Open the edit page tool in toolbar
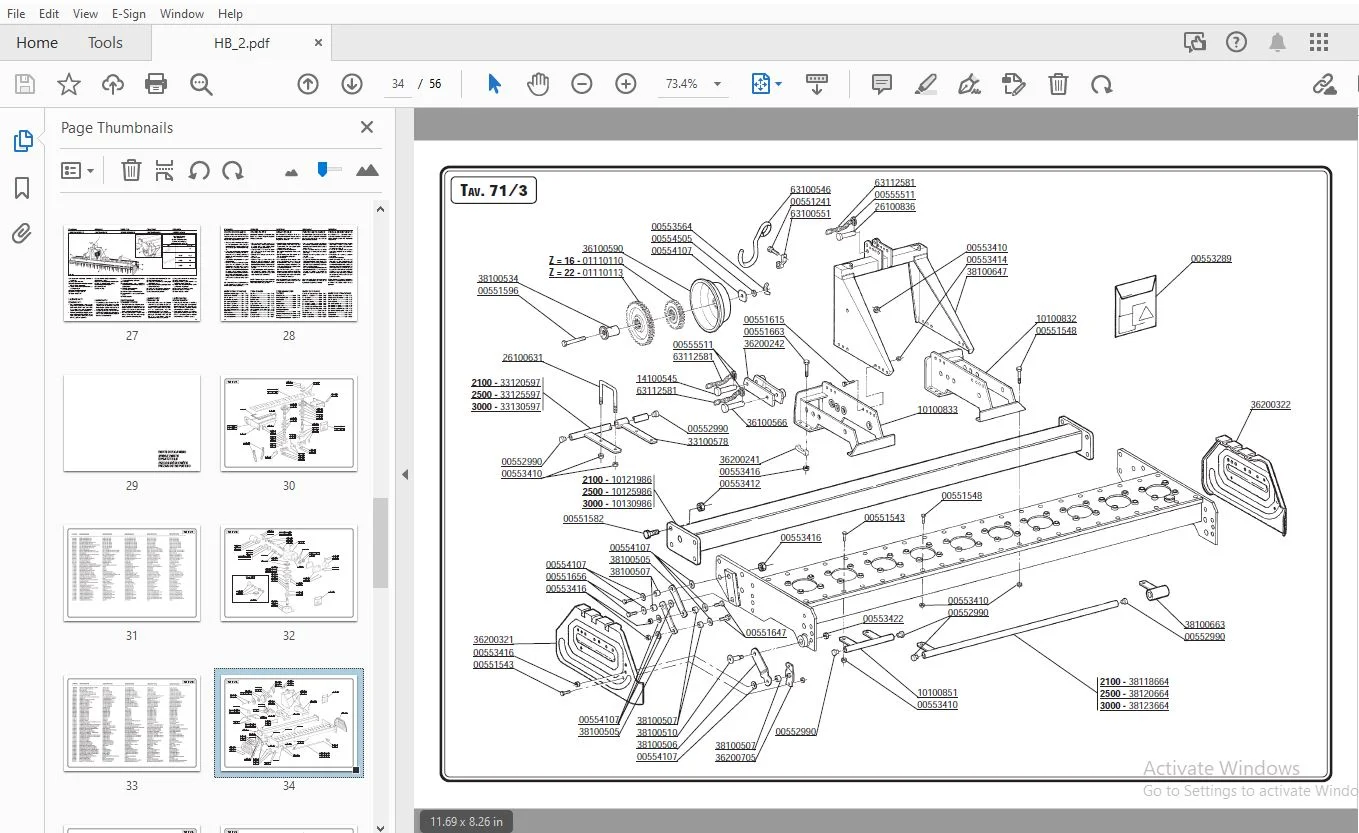Image resolution: width=1359 pixels, height=833 pixels. [1014, 84]
